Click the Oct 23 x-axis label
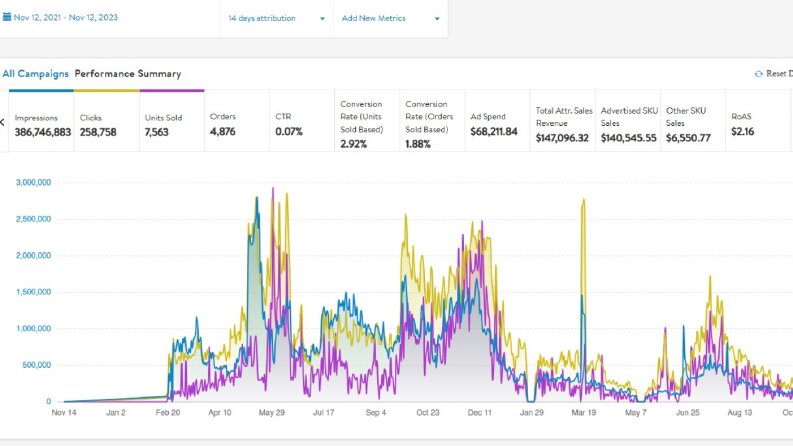The image size is (793, 446). click(428, 413)
